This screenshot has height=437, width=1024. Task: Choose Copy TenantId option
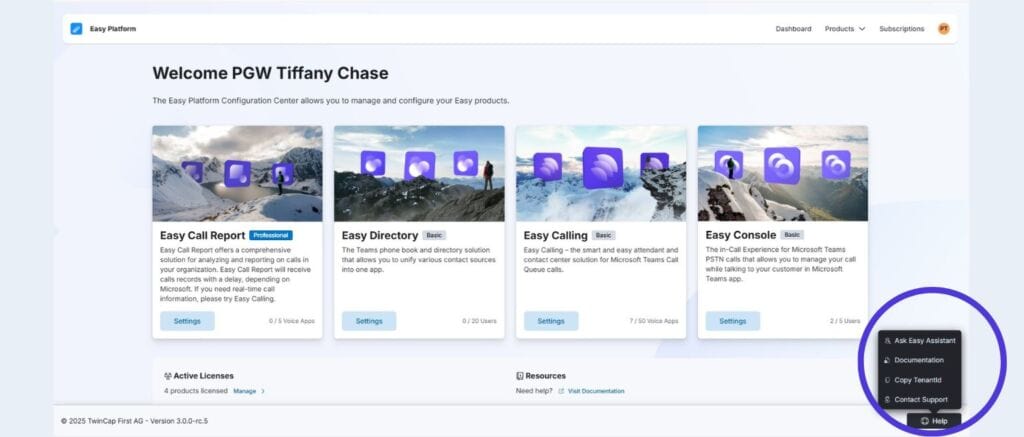pyautogui.click(x=920, y=380)
